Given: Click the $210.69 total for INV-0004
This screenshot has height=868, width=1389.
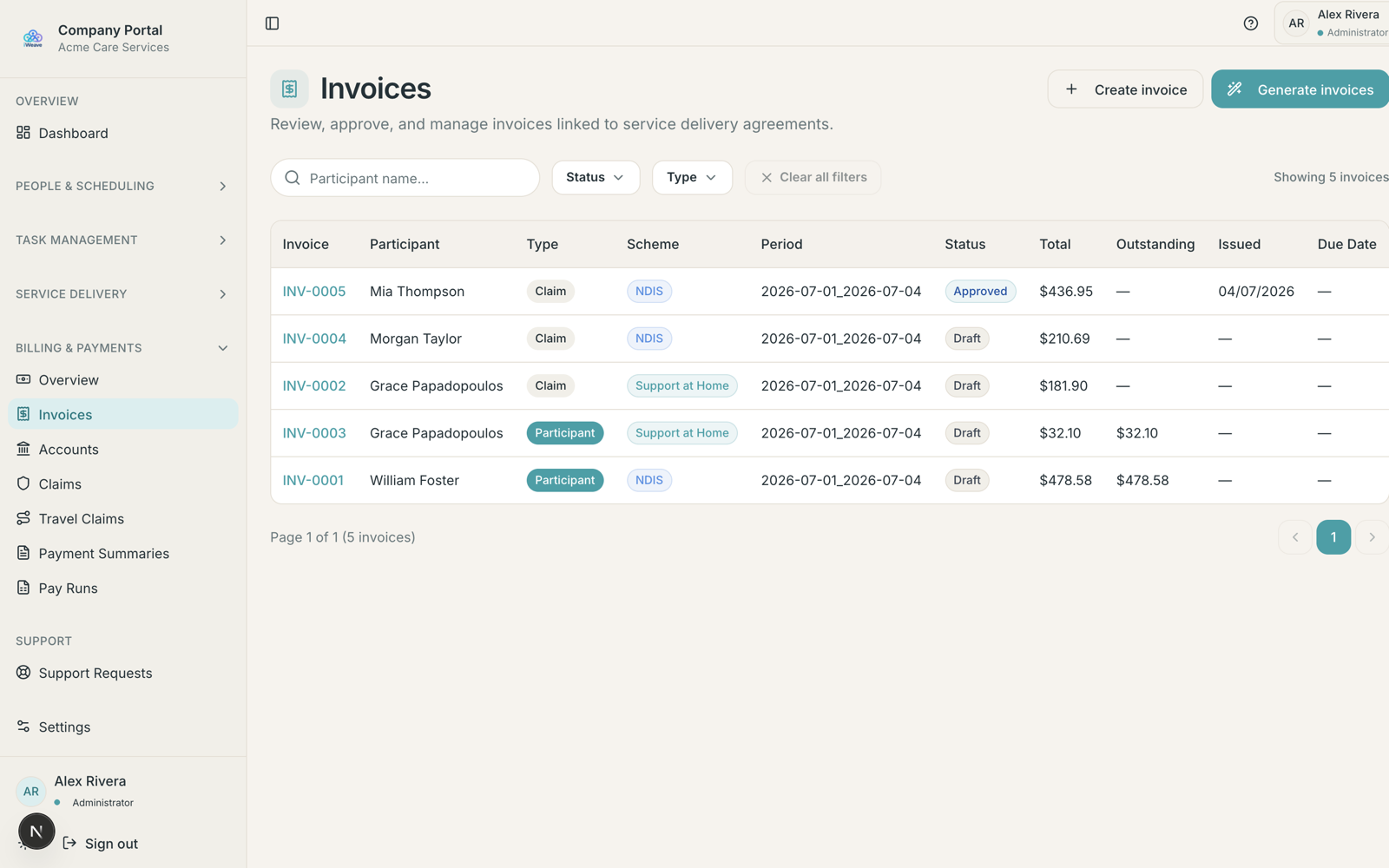Looking at the screenshot, I should coord(1064,339).
